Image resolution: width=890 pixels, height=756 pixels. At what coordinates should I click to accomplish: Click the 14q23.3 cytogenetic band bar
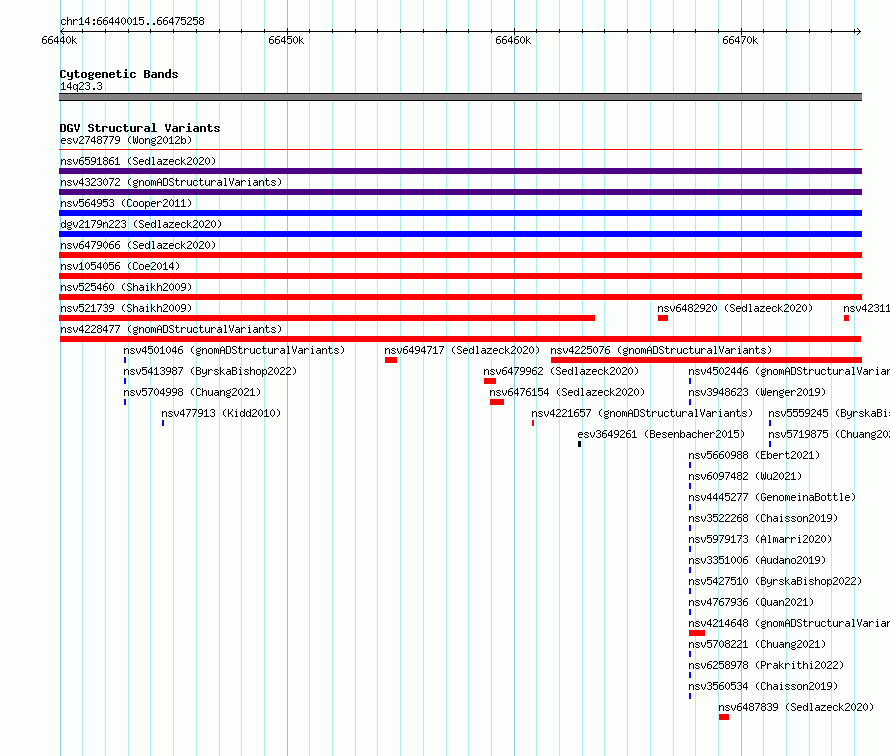[460, 97]
